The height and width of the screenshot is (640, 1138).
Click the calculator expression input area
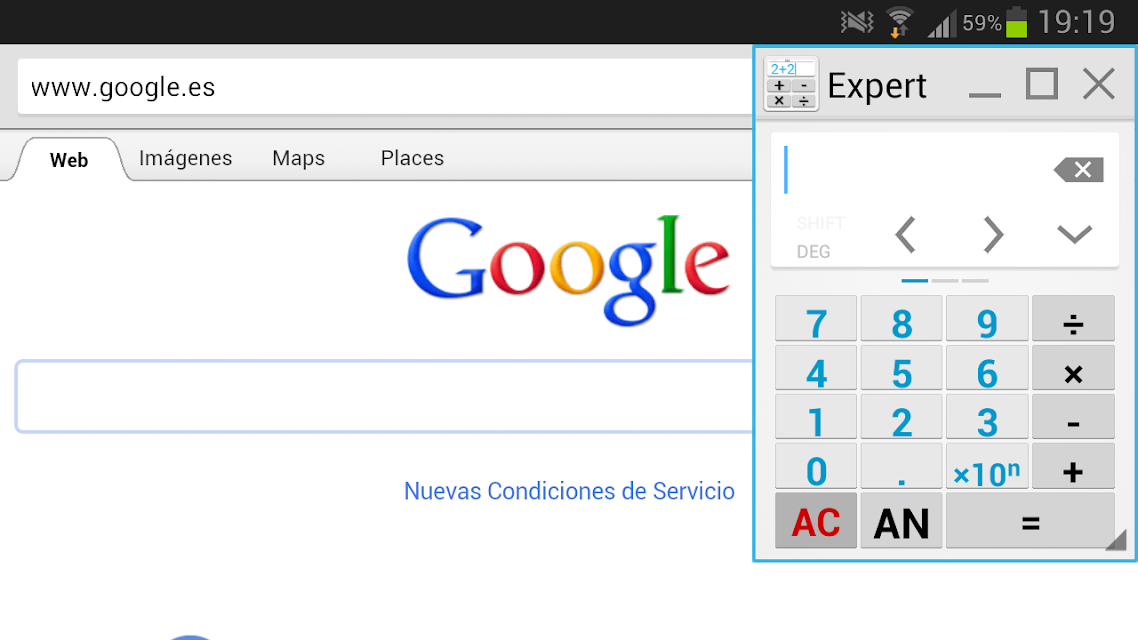point(912,171)
